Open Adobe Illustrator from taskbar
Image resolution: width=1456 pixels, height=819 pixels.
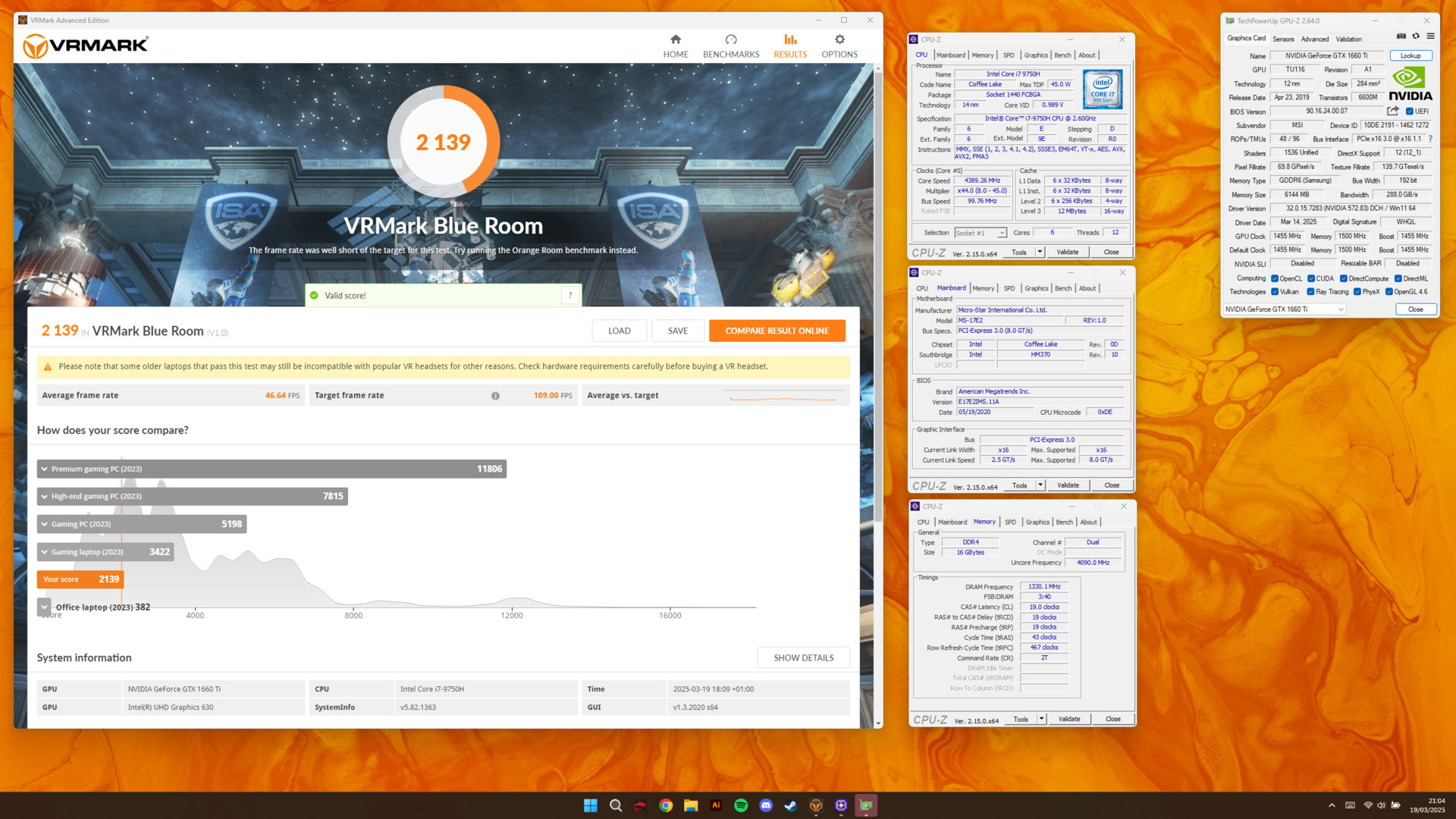click(716, 805)
